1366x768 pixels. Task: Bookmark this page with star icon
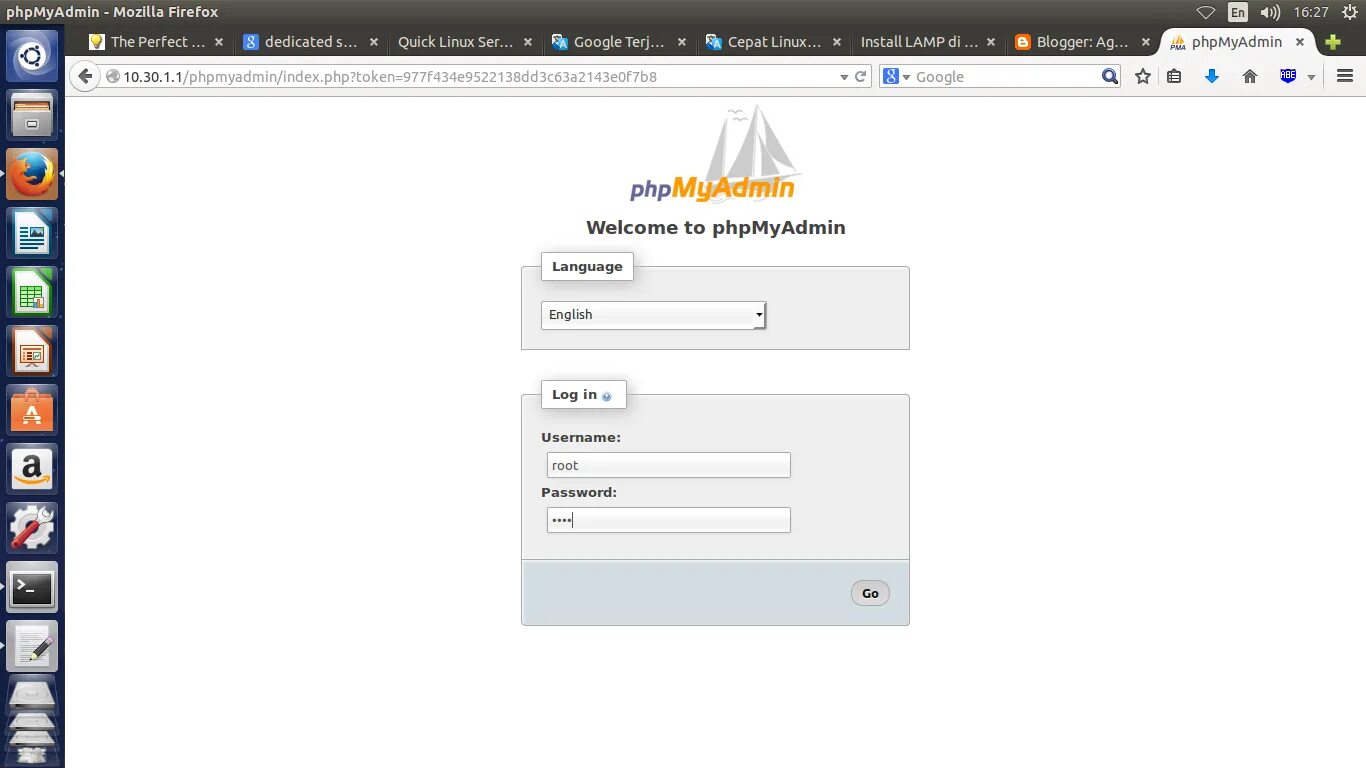[x=1143, y=77]
